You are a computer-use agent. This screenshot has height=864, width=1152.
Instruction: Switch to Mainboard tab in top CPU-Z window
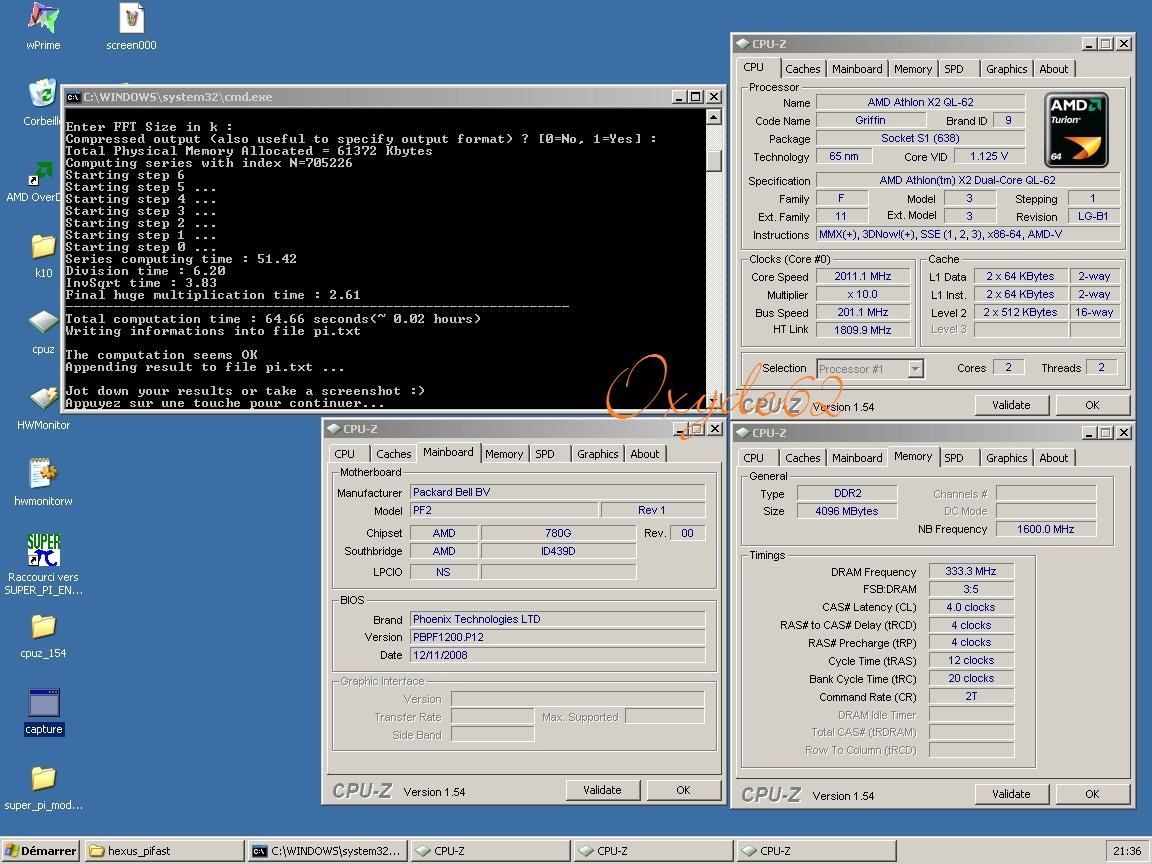pos(857,69)
